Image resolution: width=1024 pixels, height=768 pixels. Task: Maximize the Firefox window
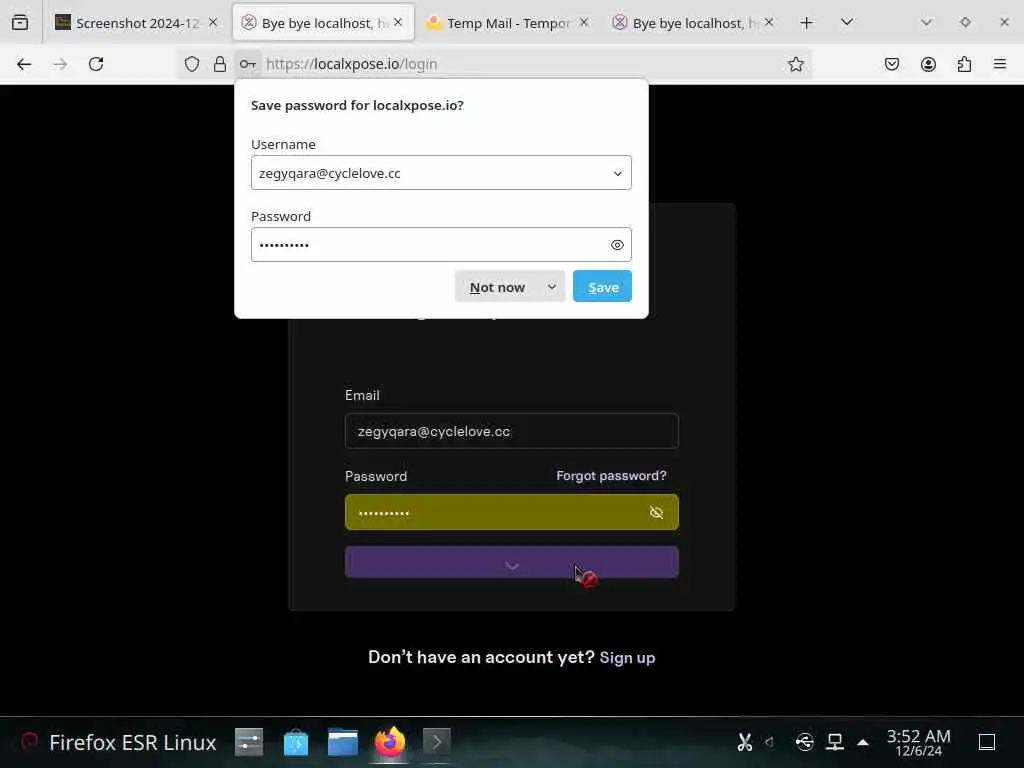pyautogui.click(x=965, y=22)
